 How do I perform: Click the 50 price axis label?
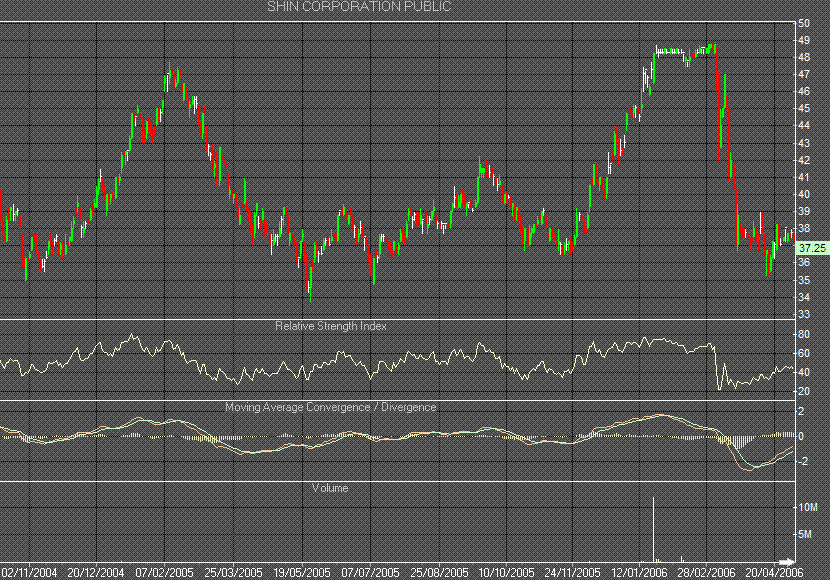coord(804,23)
